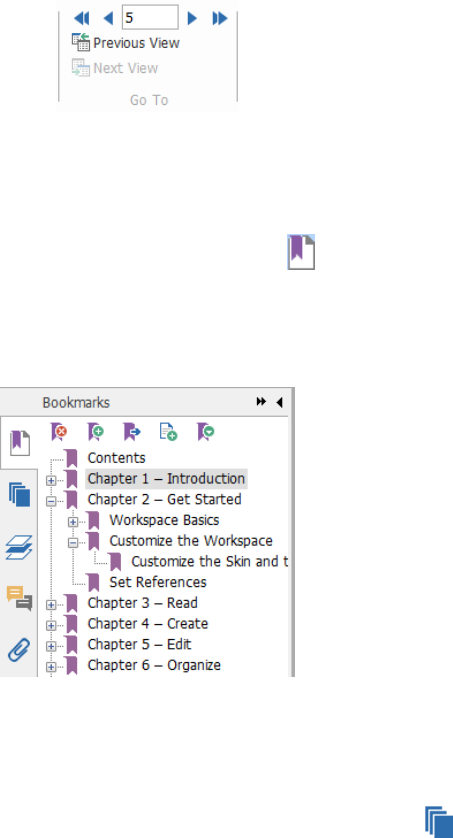
Task: Click the page number input field
Action: point(150,18)
